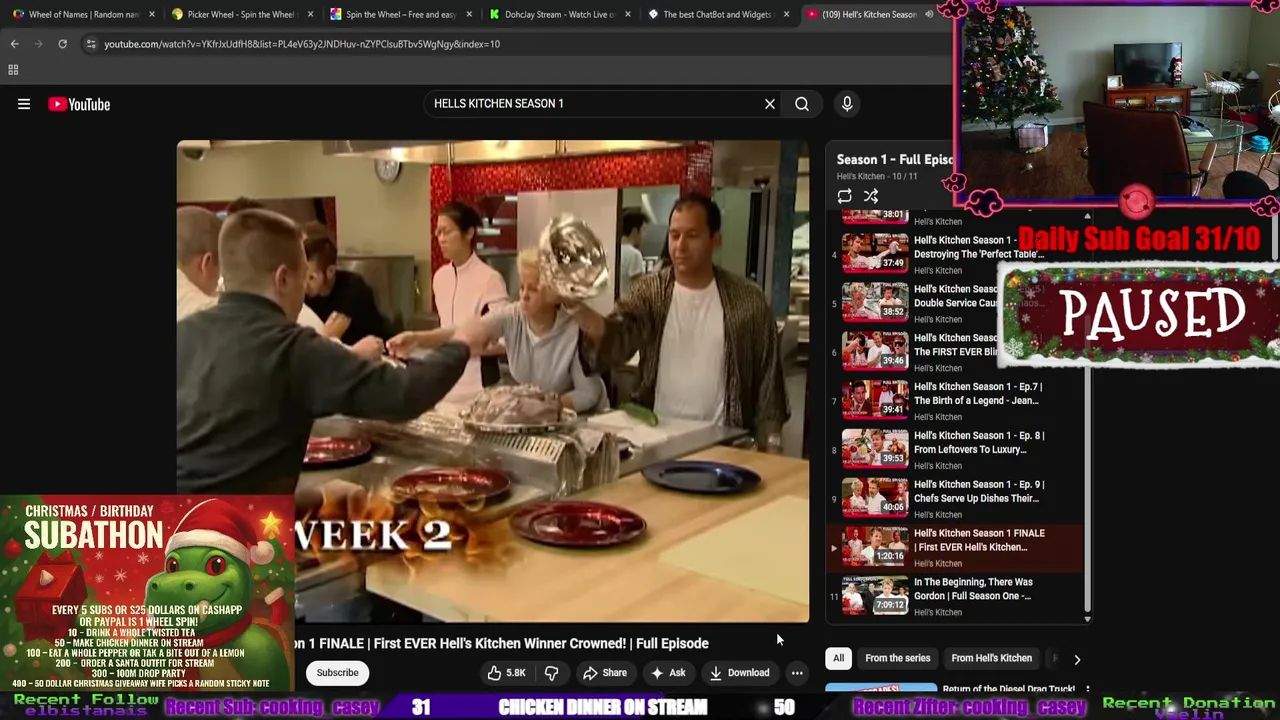Viewport: 1280px width, 720px height.
Task: Close the ChatBot and Widgets tab
Action: click(786, 14)
